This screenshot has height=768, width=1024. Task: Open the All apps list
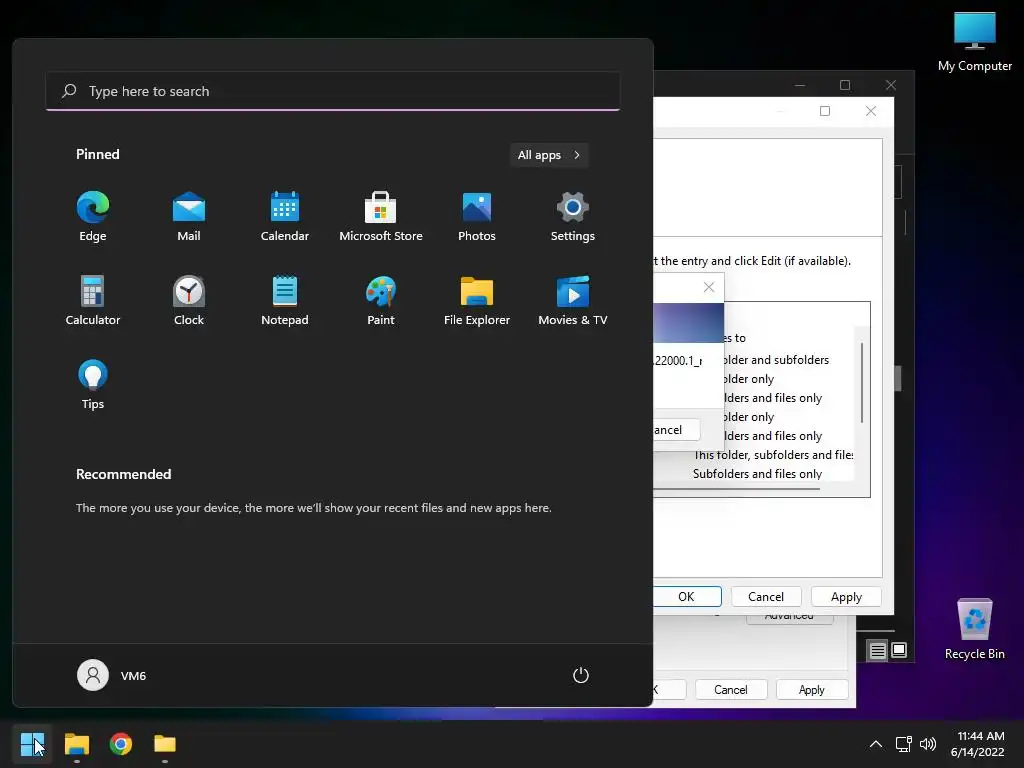pos(549,155)
